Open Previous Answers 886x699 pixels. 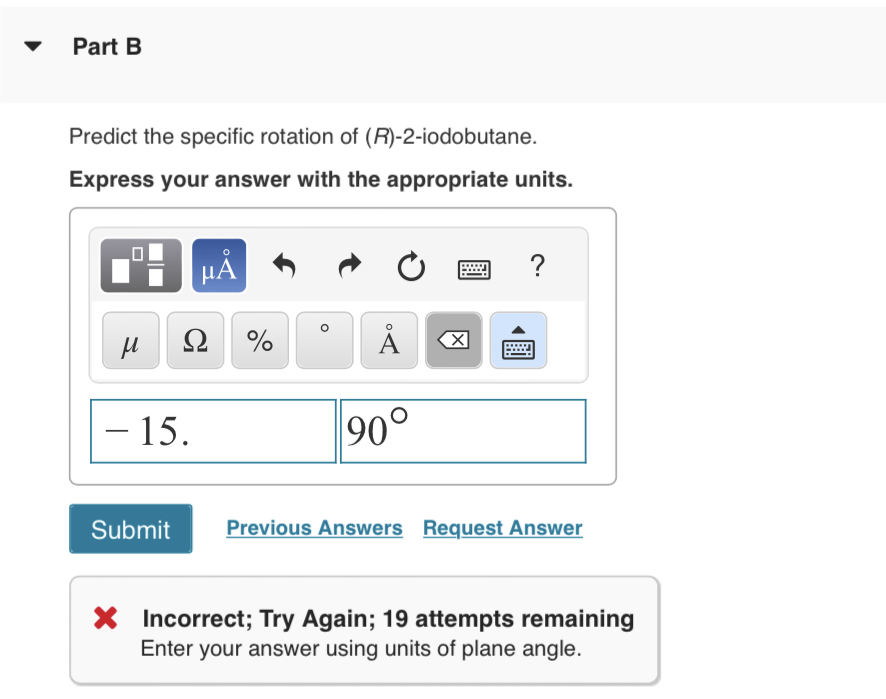coord(313,528)
